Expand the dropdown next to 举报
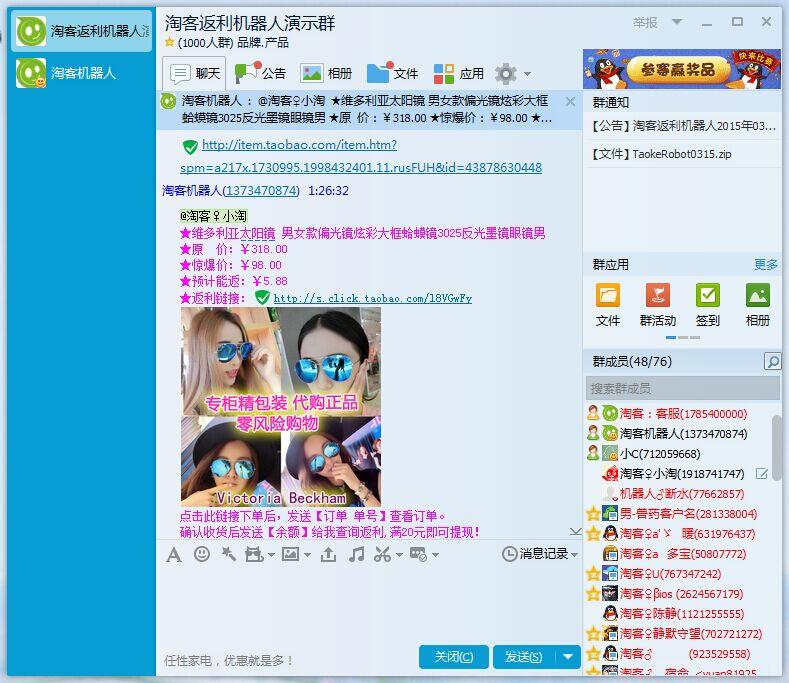The image size is (789, 683). [677, 22]
